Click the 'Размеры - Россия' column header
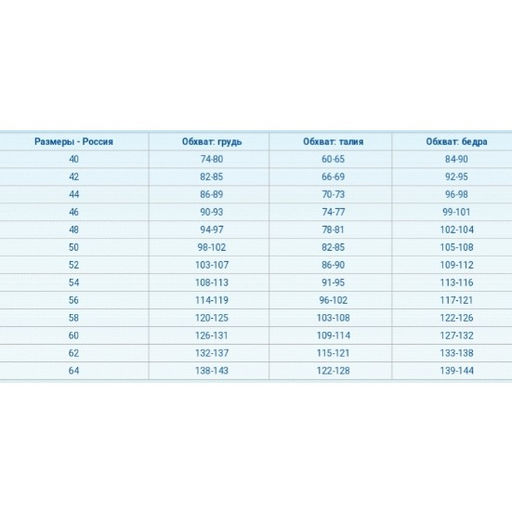Image resolution: width=512 pixels, height=512 pixels. click(74, 142)
